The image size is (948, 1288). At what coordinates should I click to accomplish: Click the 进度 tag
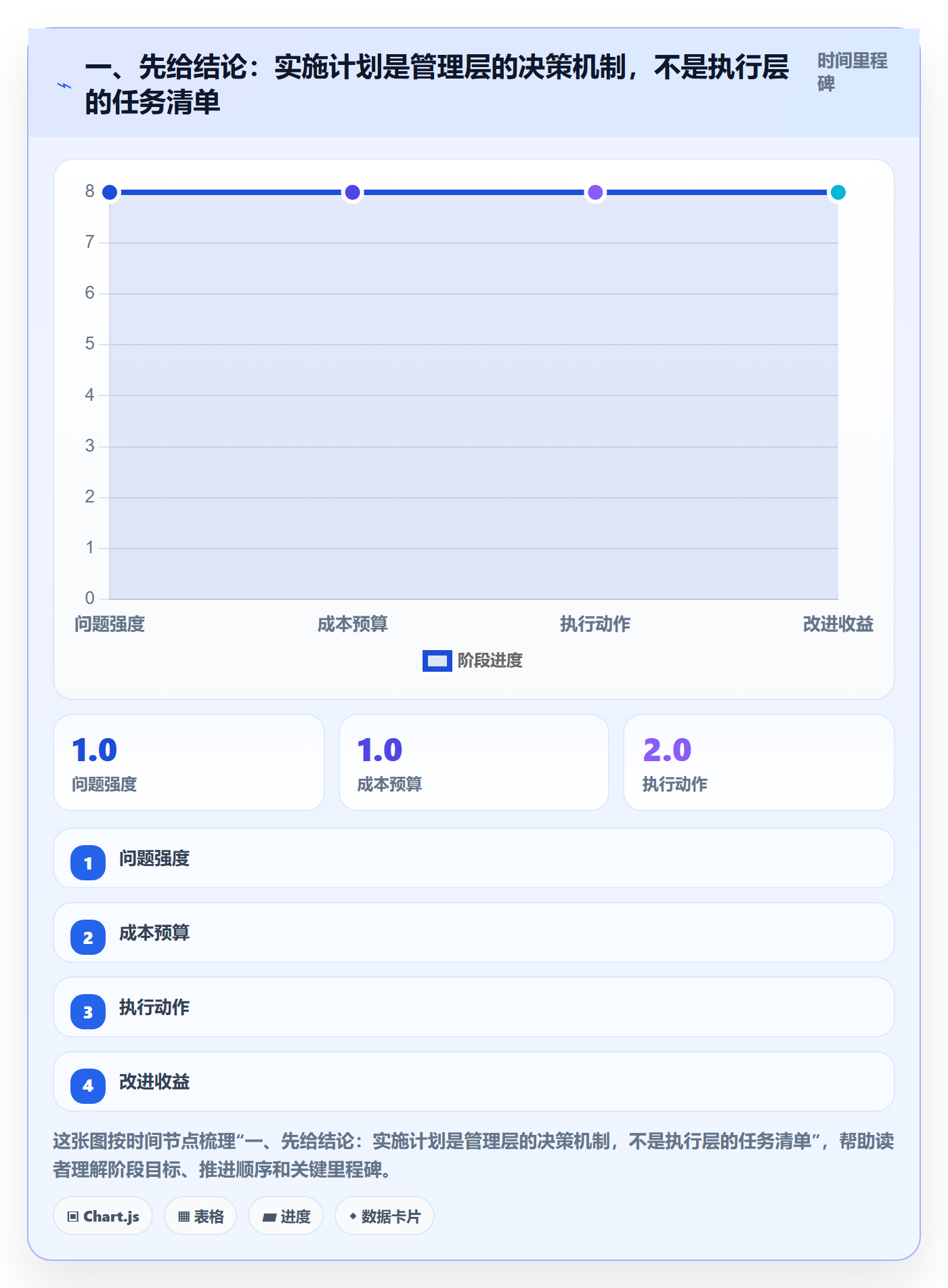pos(286,1216)
